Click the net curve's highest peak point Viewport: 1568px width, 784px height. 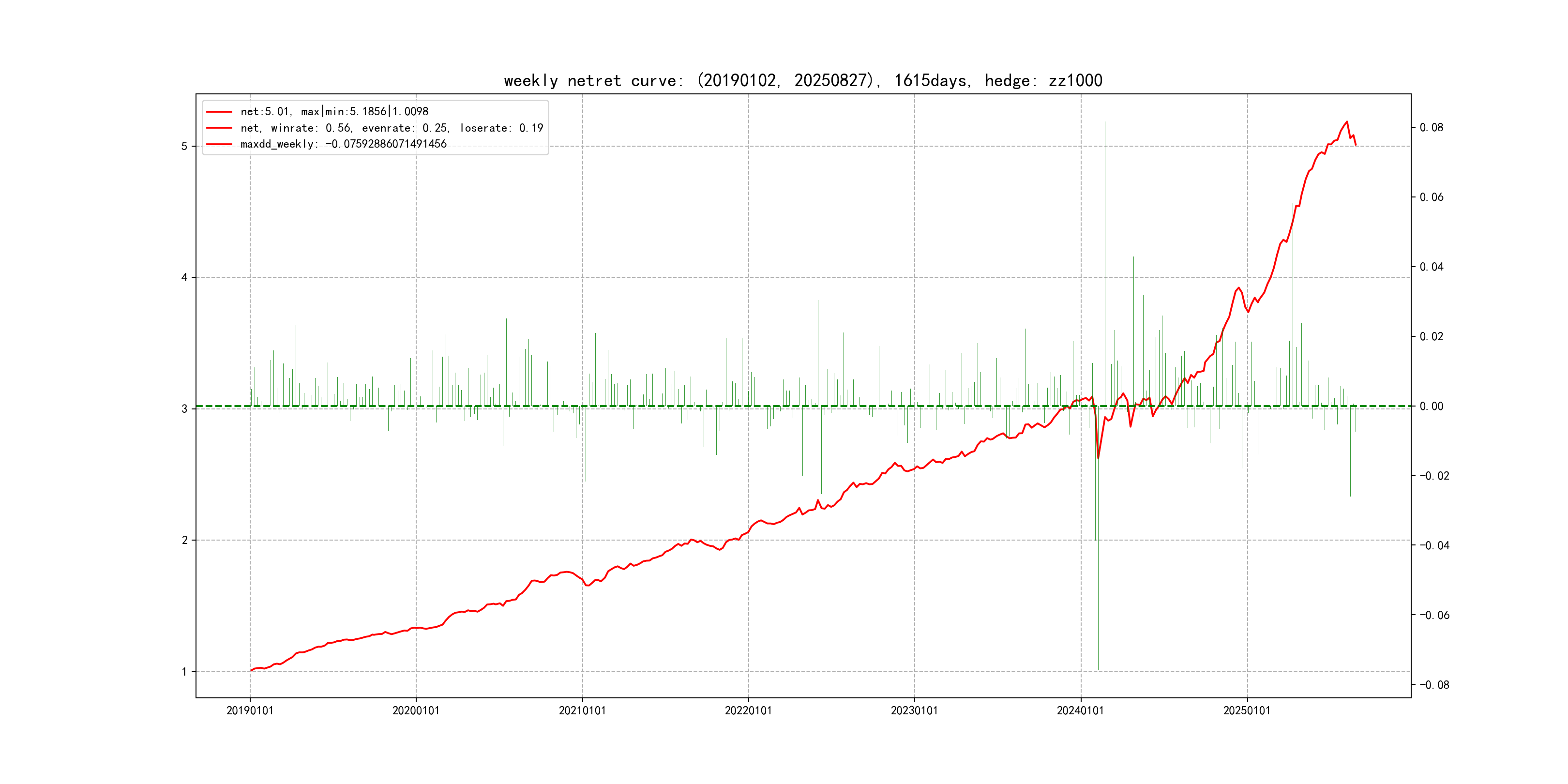1346,122
